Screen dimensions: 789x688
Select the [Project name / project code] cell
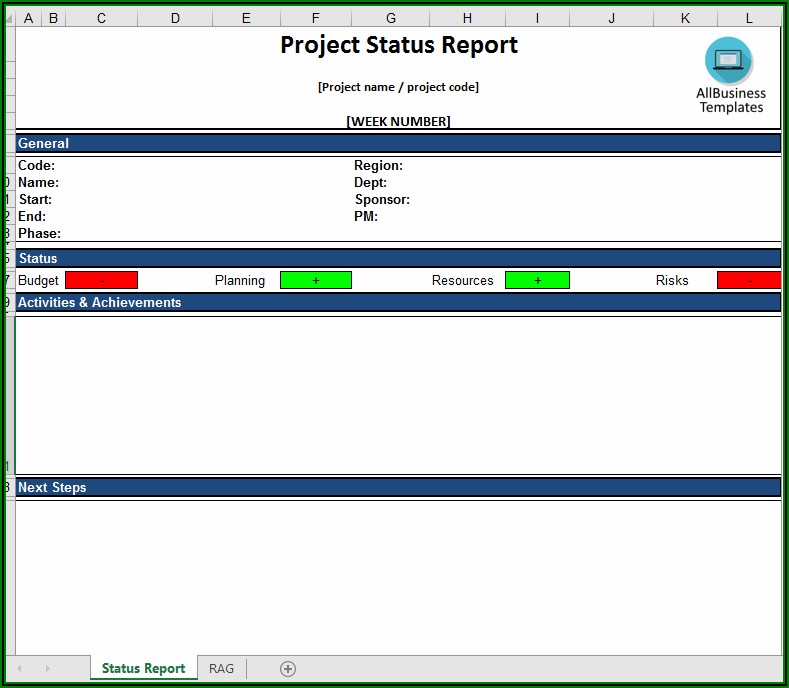click(398, 87)
